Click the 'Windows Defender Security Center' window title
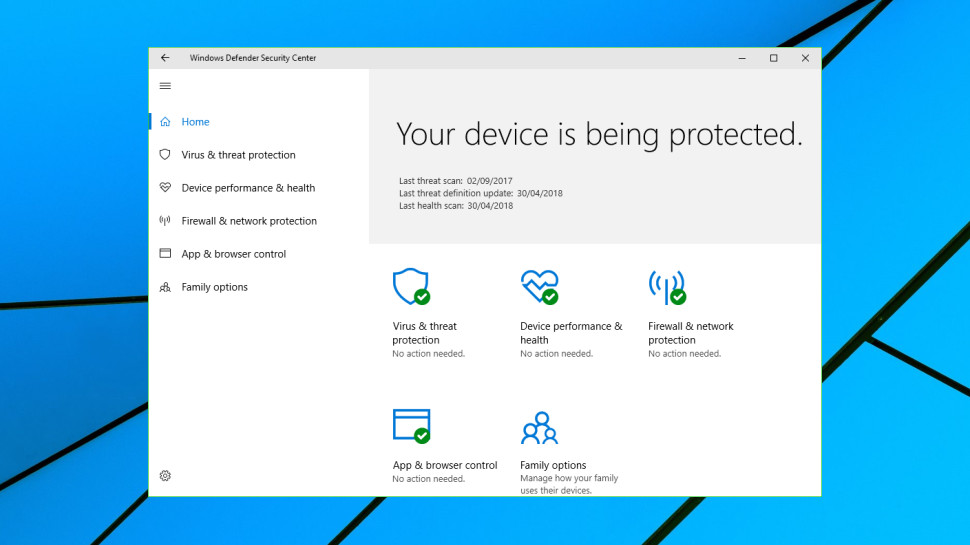This screenshot has width=970, height=545. coord(252,58)
